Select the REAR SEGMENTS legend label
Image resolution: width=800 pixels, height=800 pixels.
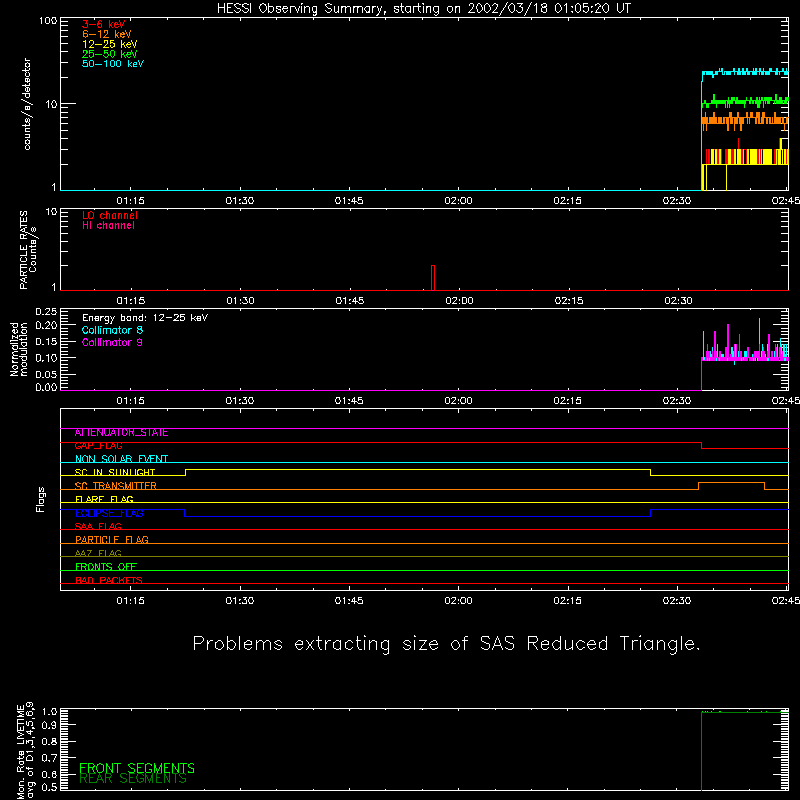coord(133,778)
